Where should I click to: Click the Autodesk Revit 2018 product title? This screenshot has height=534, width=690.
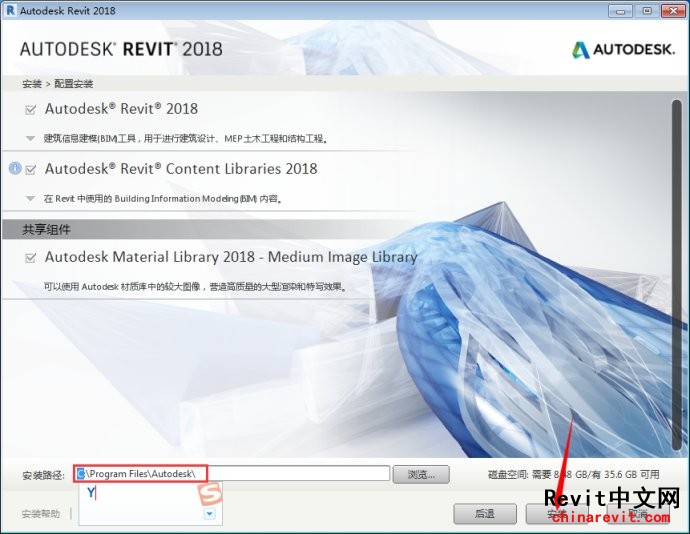[121, 109]
